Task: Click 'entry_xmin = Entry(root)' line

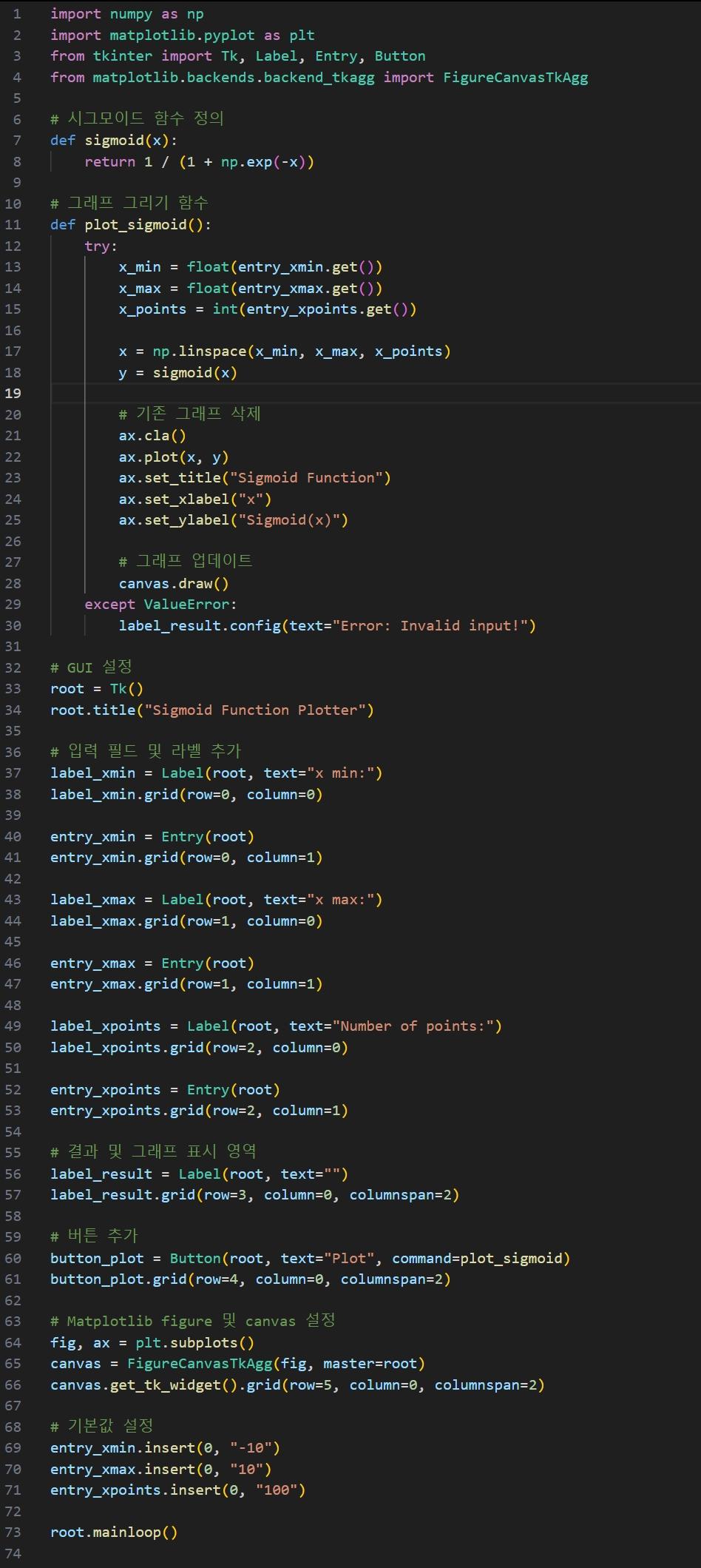Action: coord(152,836)
